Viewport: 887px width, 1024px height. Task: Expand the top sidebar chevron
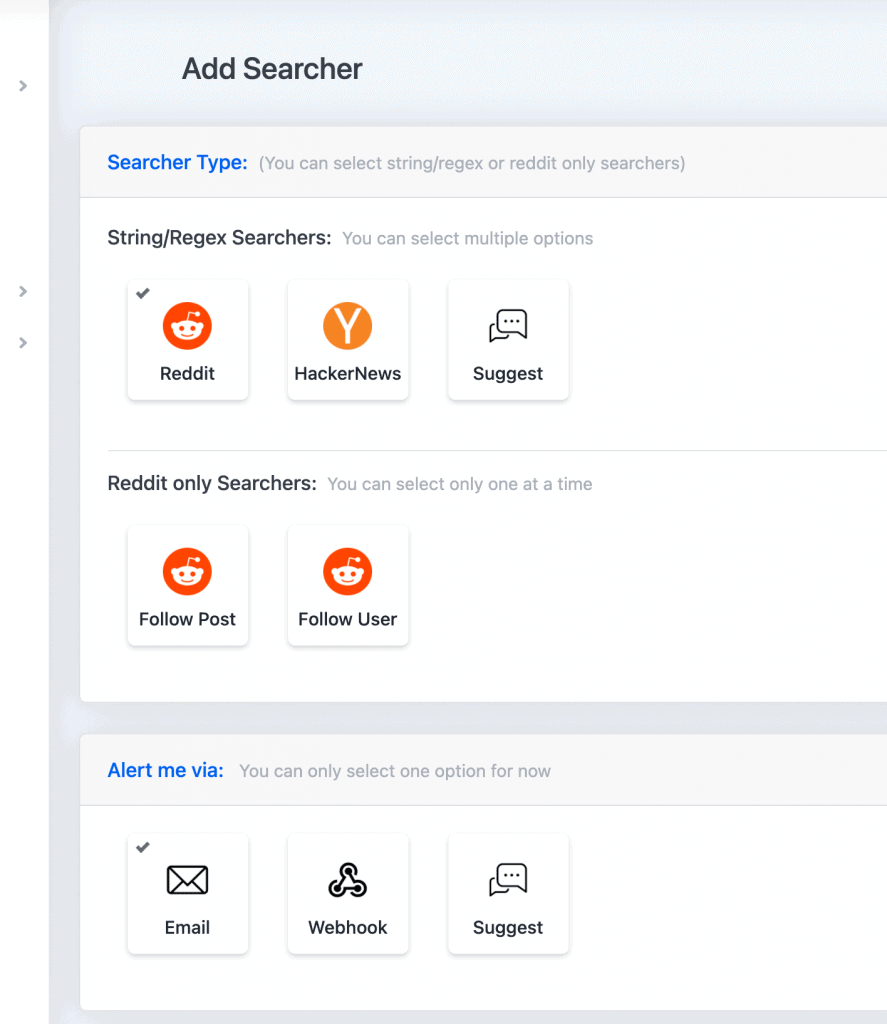(23, 86)
